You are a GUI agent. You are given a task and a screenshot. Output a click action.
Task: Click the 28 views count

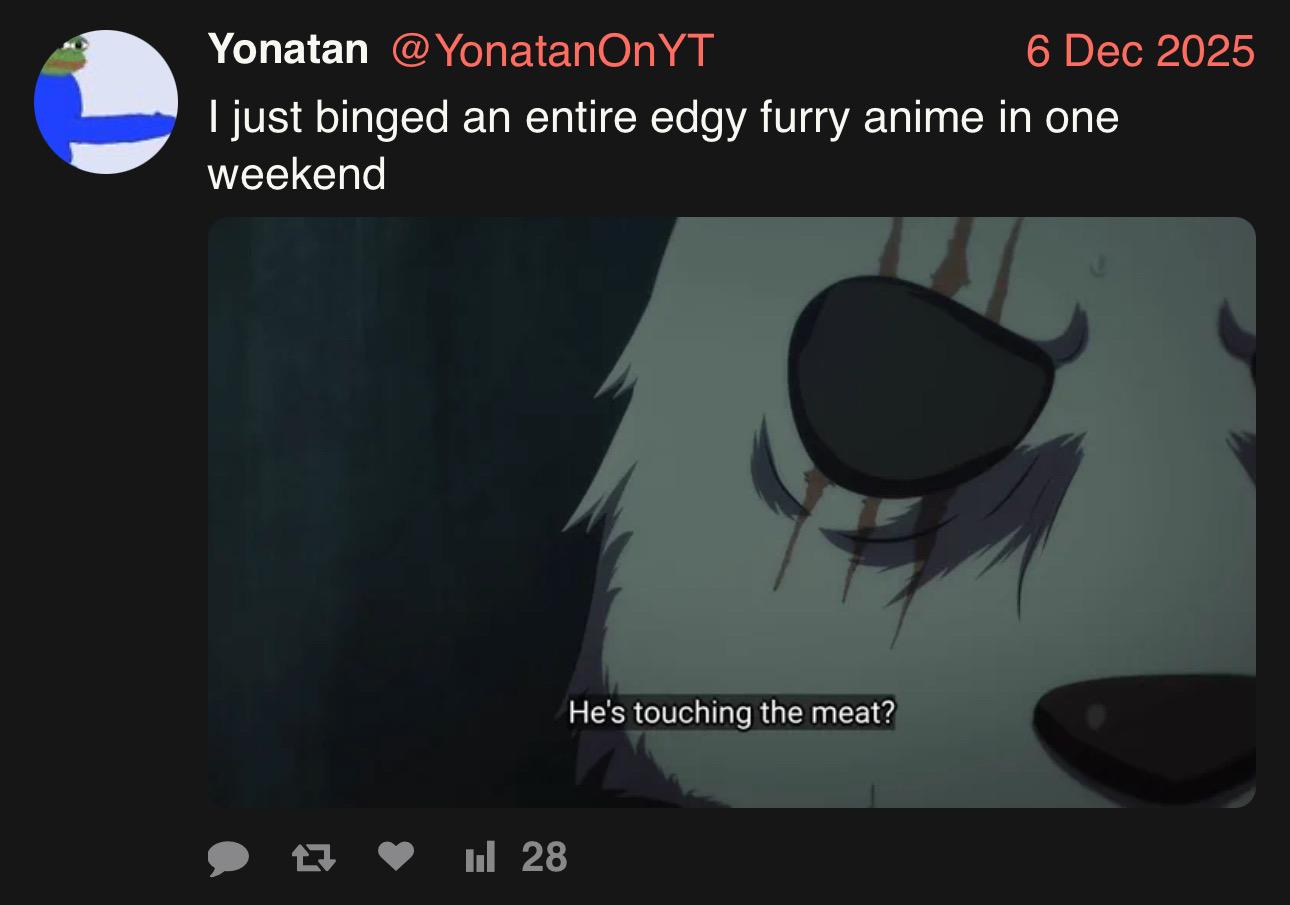544,857
